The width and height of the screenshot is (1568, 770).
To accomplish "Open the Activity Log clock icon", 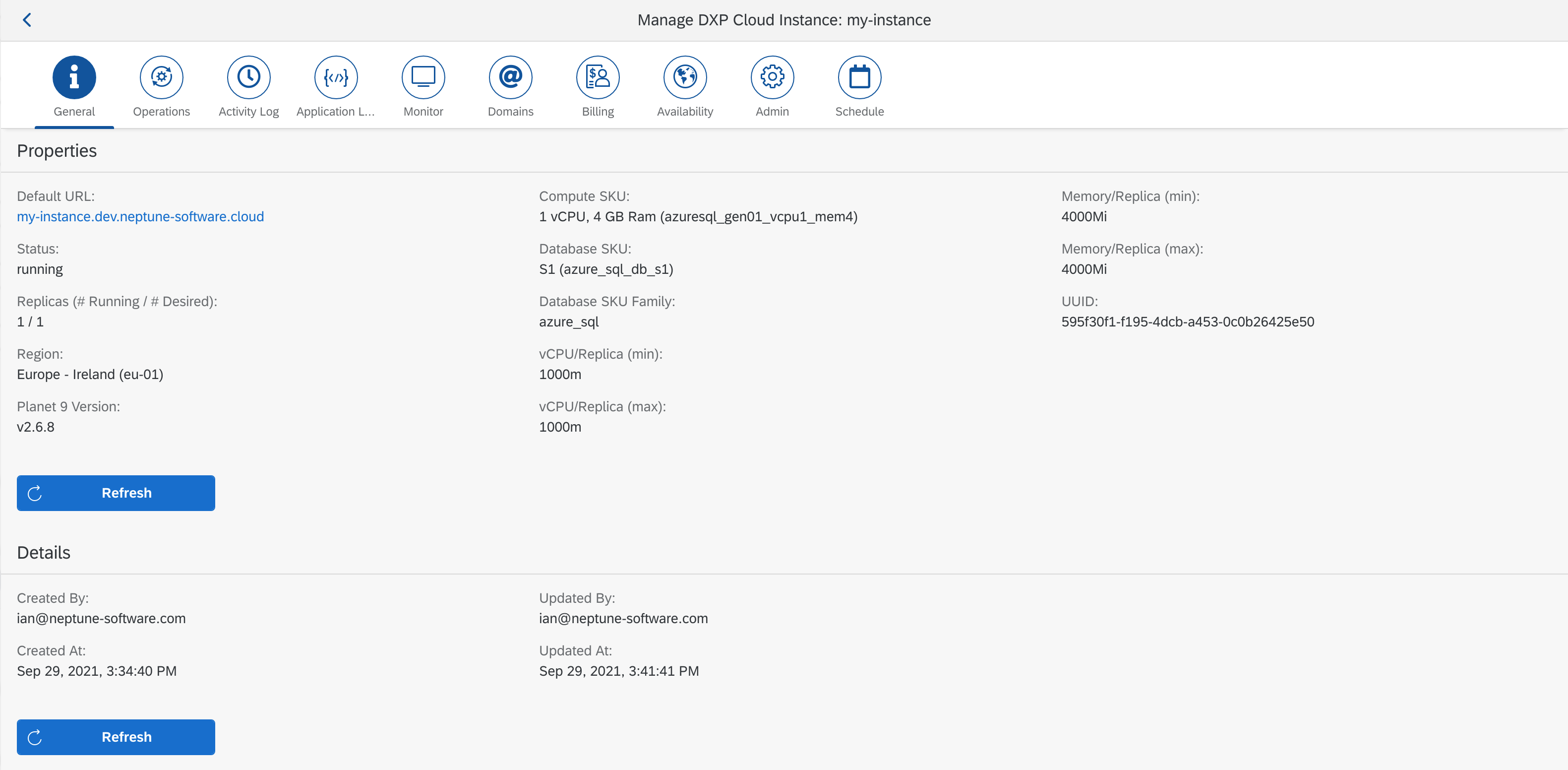I will (x=249, y=77).
